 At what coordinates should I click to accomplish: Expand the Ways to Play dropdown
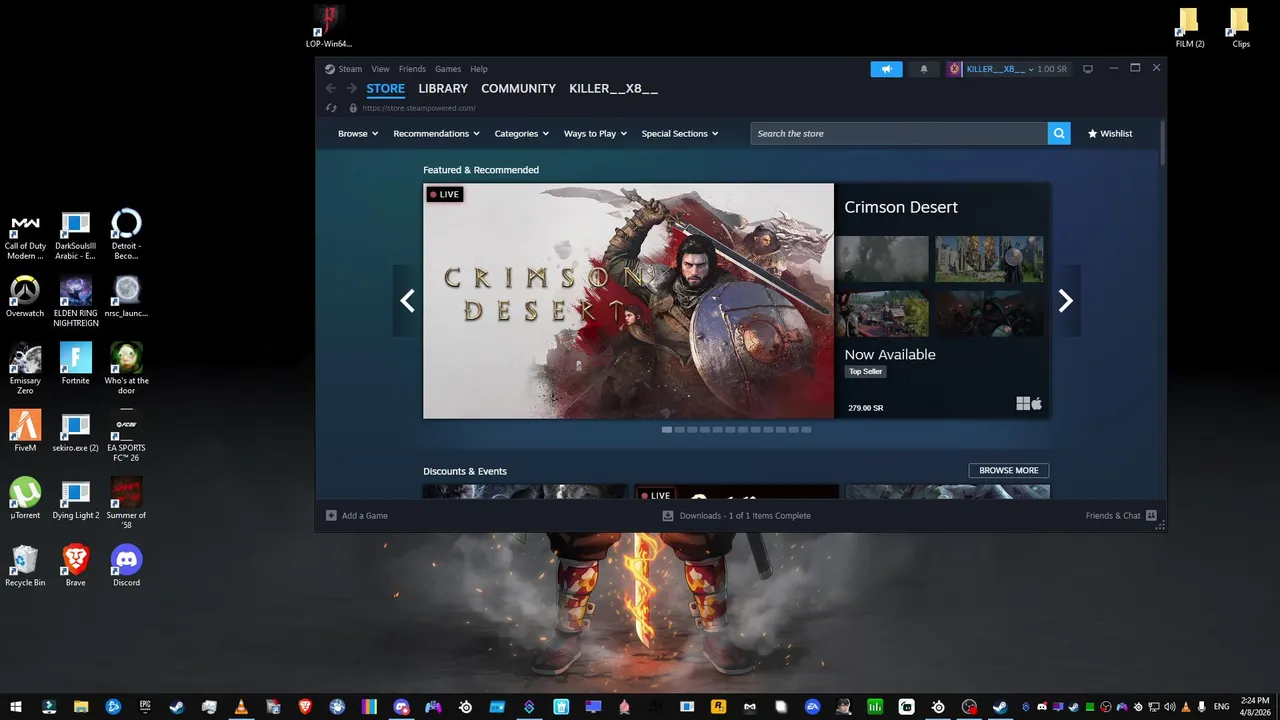(596, 134)
